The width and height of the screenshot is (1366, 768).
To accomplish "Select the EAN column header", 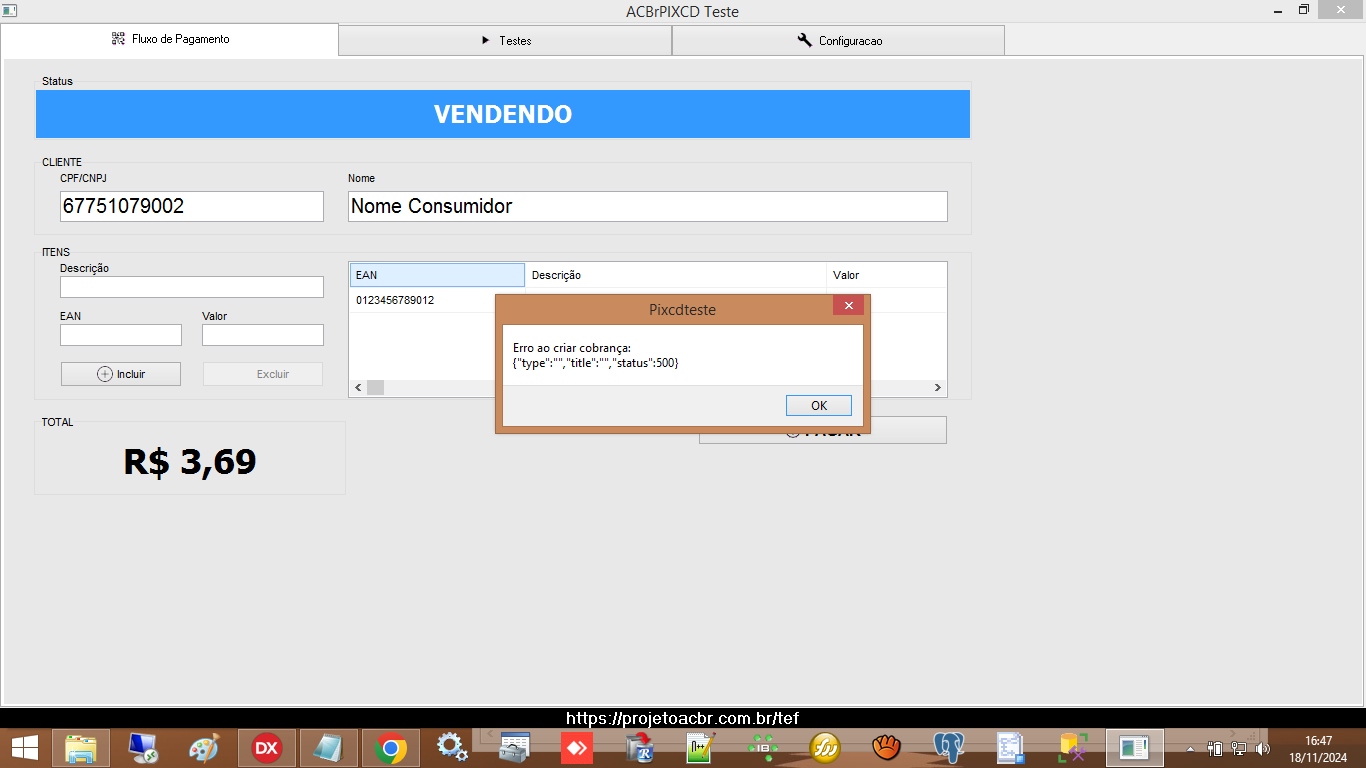I will click(x=437, y=275).
